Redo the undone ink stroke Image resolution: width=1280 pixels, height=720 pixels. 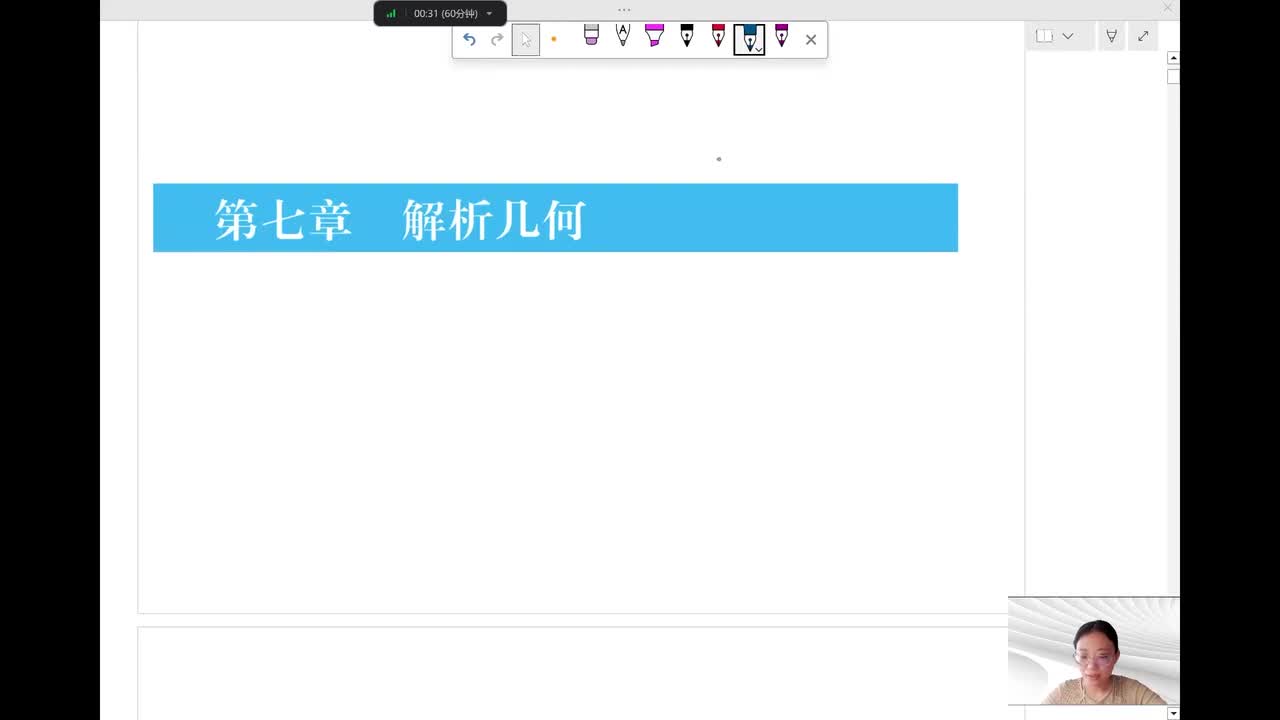497,40
